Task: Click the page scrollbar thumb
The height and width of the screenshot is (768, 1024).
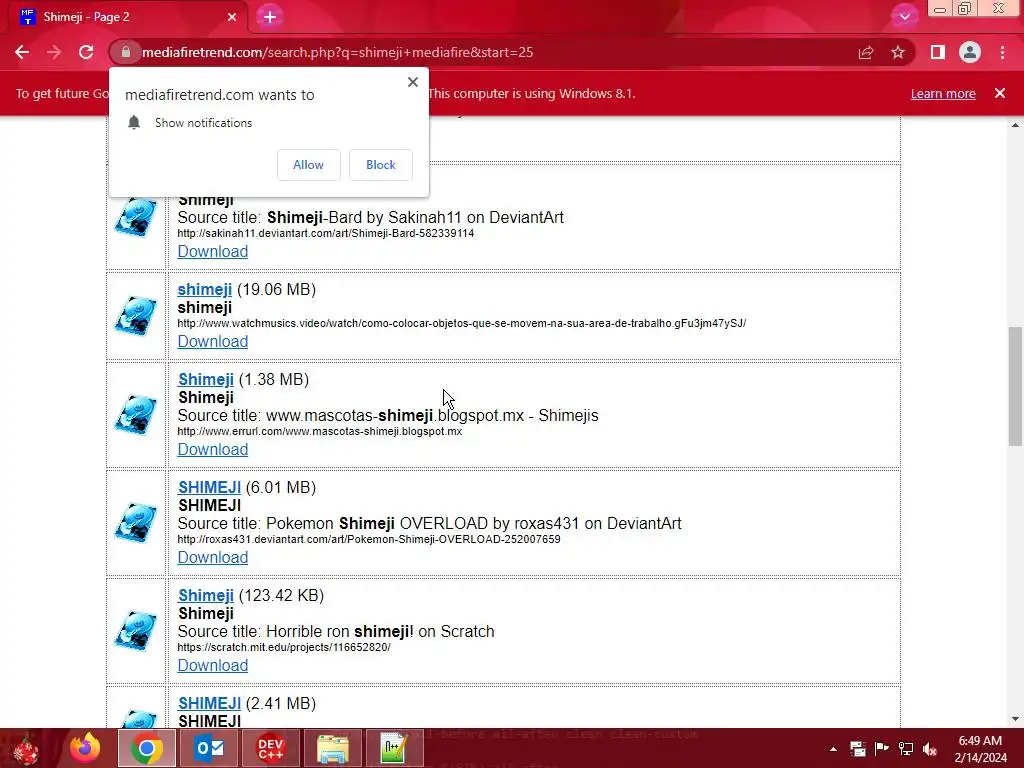Action: 1015,387
